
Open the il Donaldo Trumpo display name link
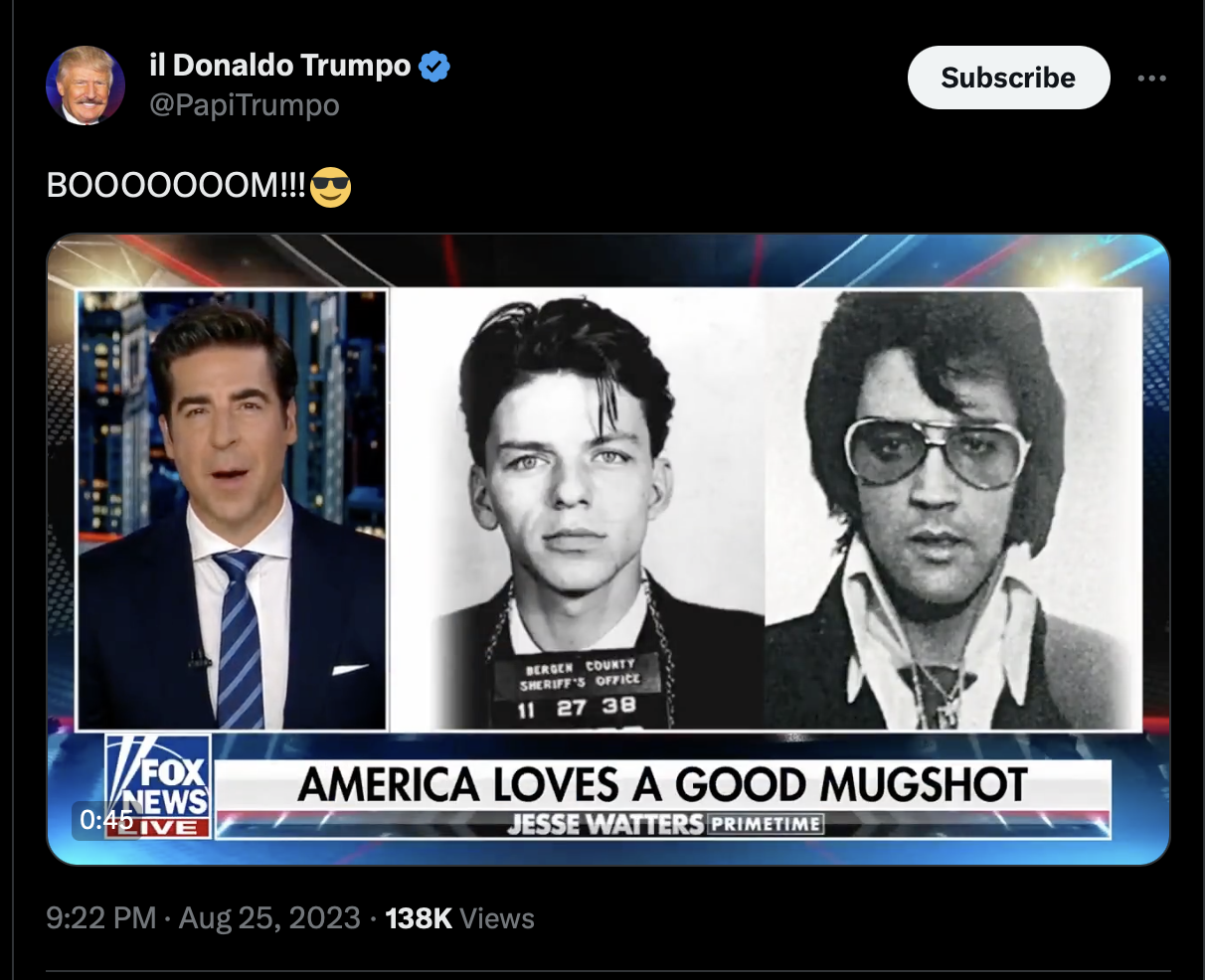click(x=279, y=66)
